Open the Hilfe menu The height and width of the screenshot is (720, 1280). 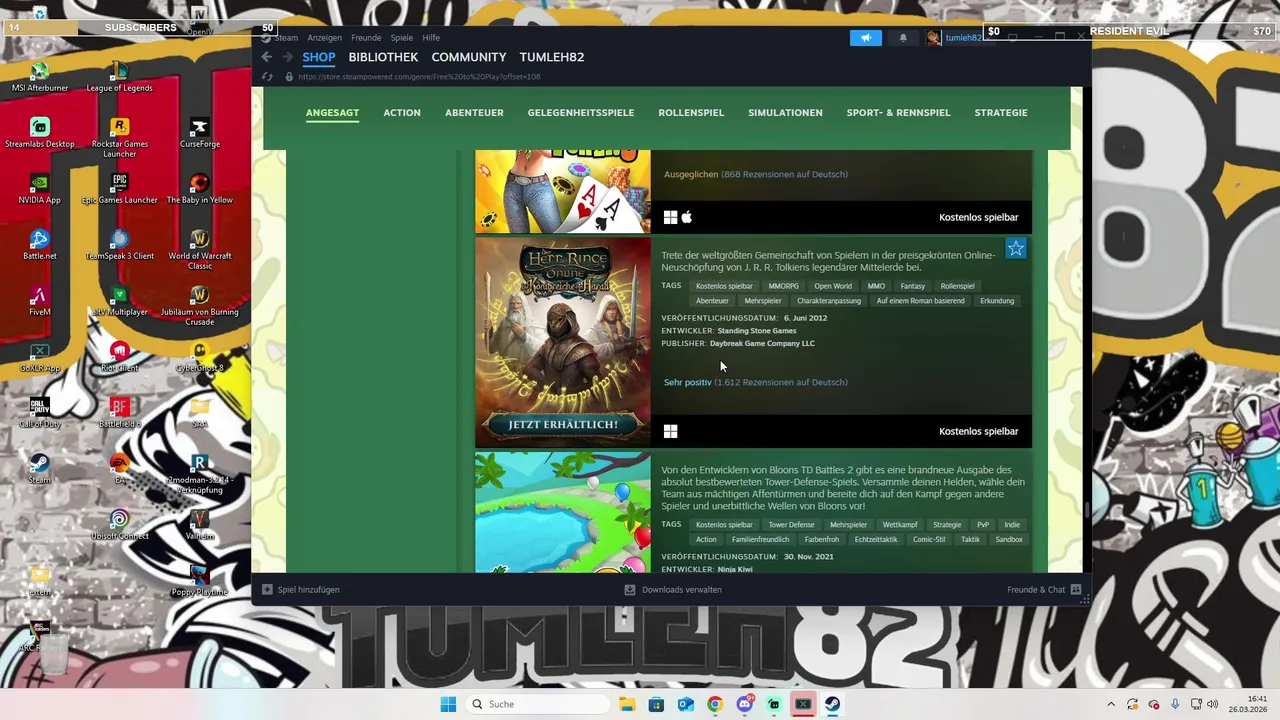[431, 38]
